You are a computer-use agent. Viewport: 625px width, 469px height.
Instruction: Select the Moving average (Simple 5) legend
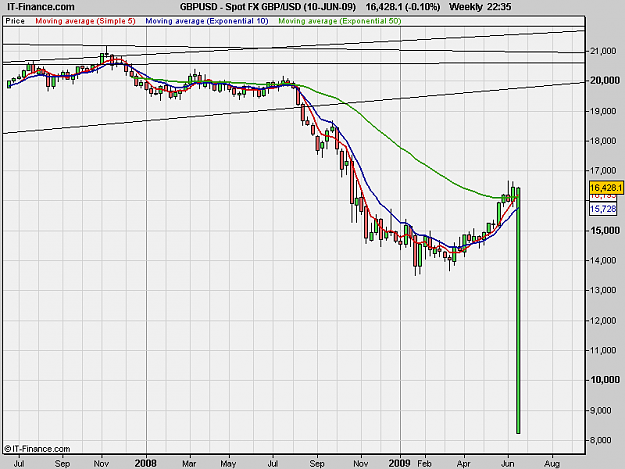pos(85,21)
